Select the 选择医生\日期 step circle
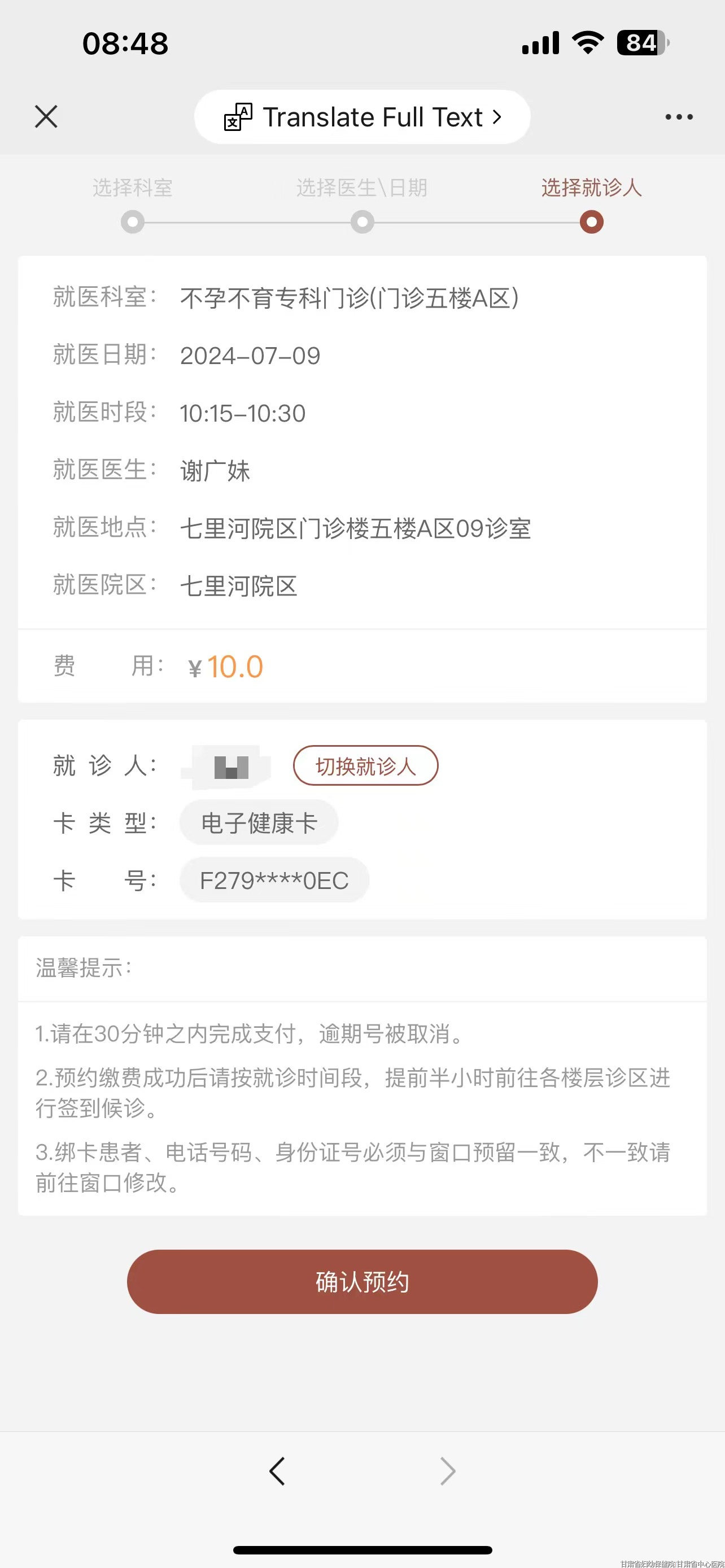725x1568 pixels. 362,222
